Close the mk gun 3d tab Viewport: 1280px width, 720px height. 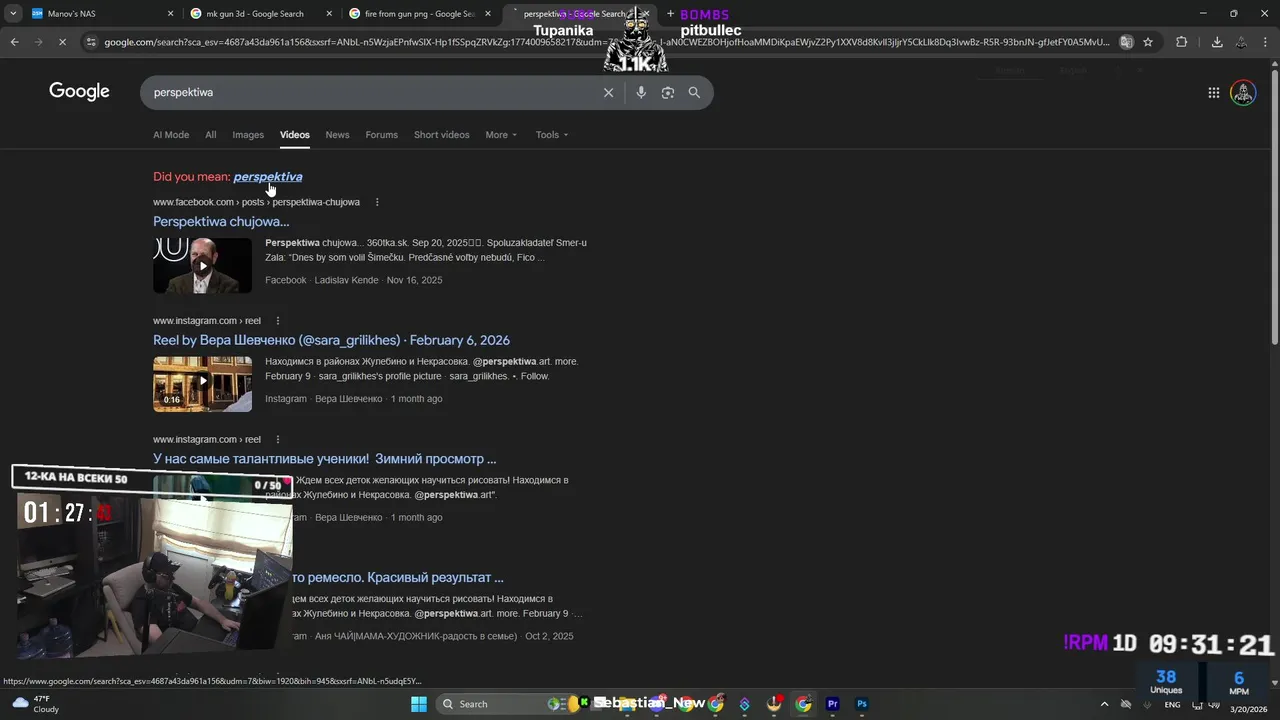click(x=328, y=14)
